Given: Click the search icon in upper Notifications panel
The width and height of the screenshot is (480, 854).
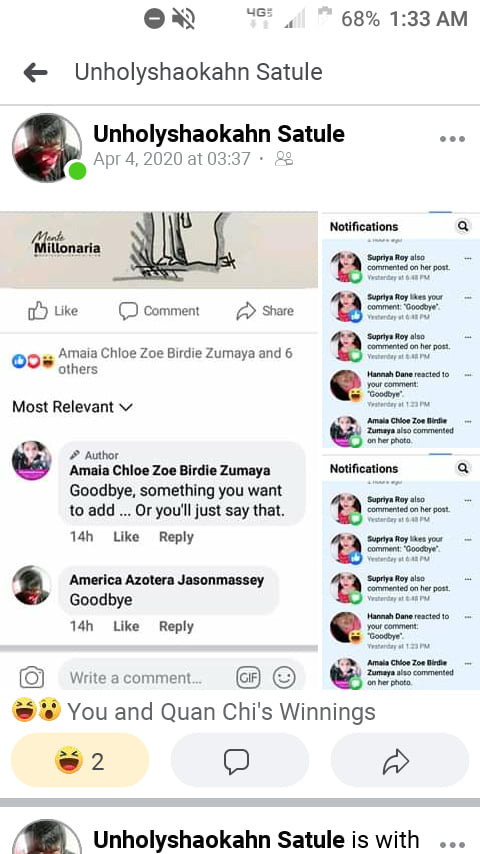Looking at the screenshot, I should (x=463, y=226).
